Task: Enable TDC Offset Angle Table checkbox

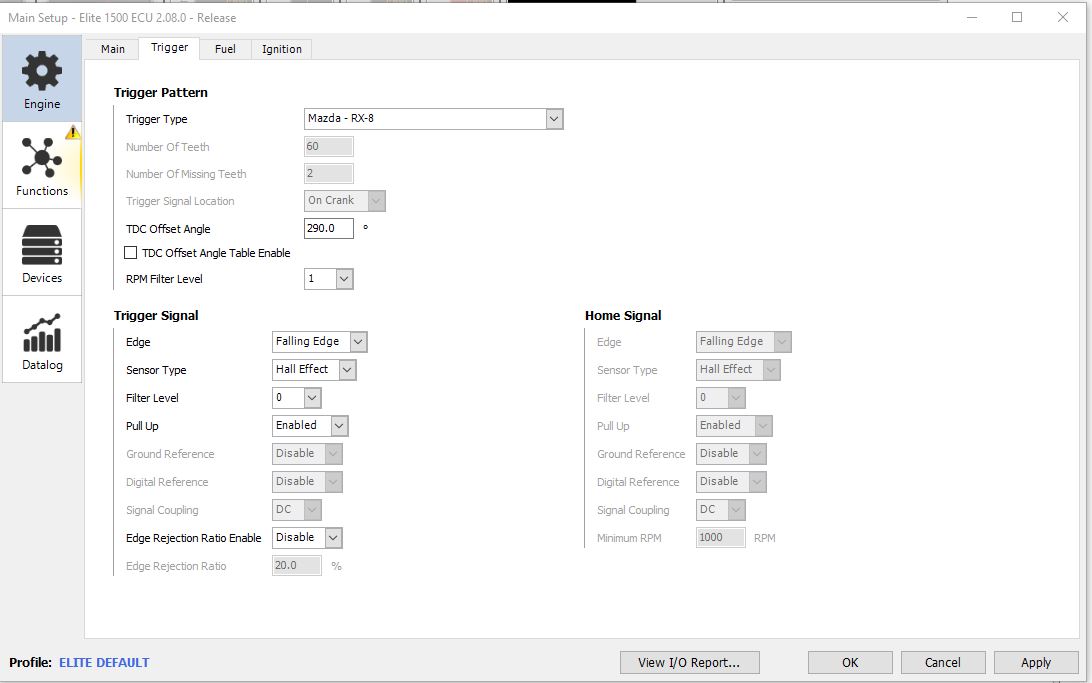Action: pos(130,253)
